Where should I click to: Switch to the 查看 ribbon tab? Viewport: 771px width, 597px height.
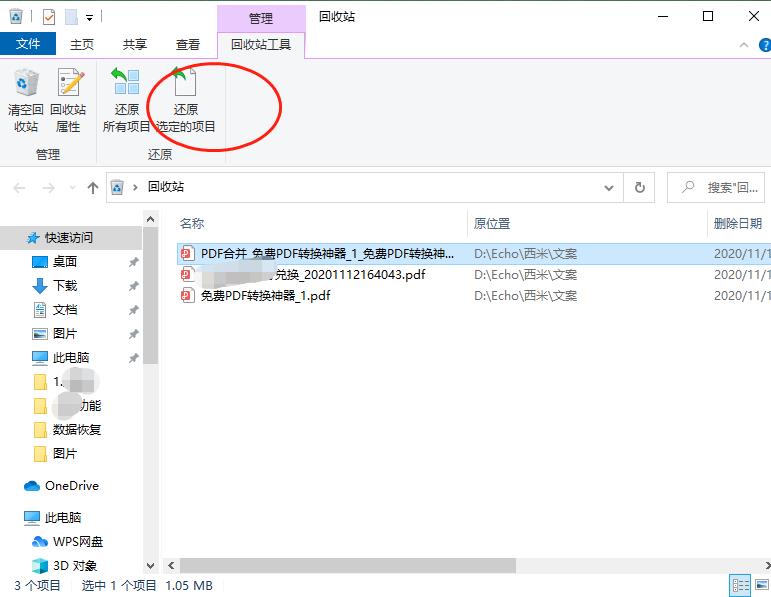[x=188, y=45]
